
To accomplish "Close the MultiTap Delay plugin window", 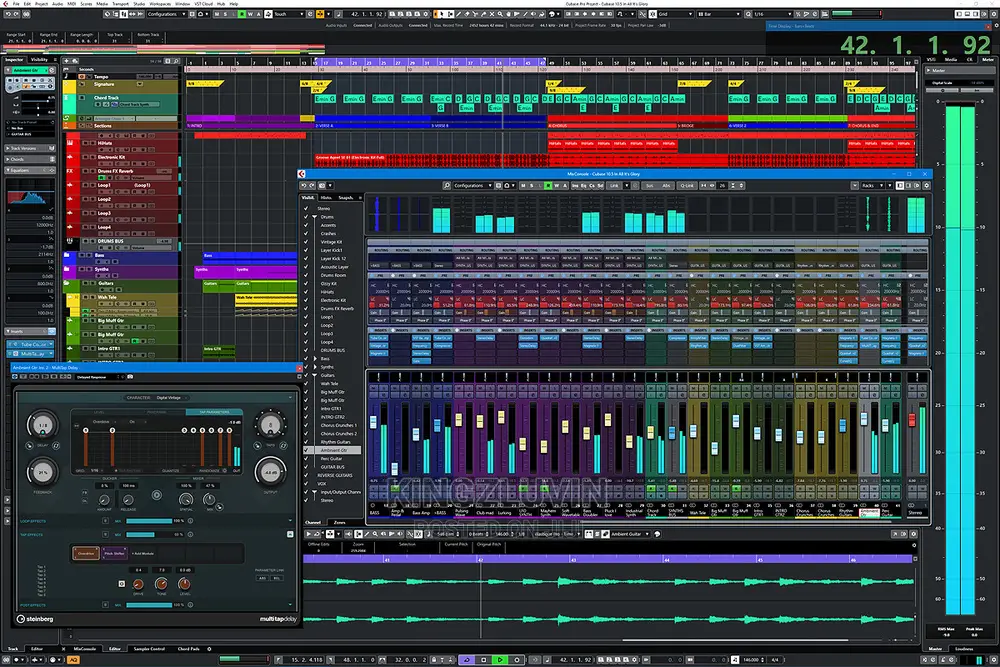I will 299,368.
